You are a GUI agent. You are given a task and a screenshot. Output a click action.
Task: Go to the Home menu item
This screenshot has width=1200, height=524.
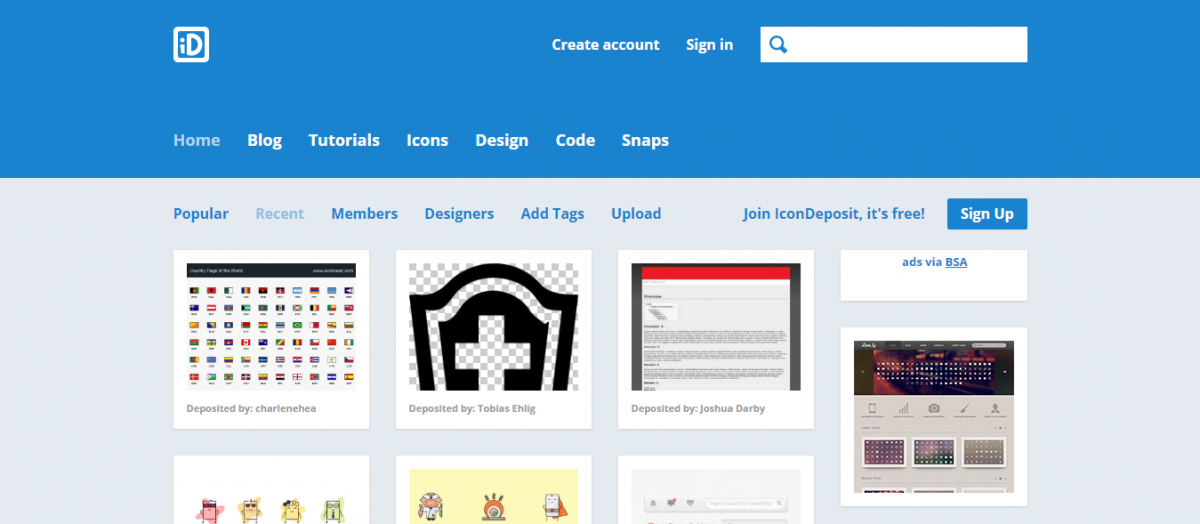click(196, 140)
